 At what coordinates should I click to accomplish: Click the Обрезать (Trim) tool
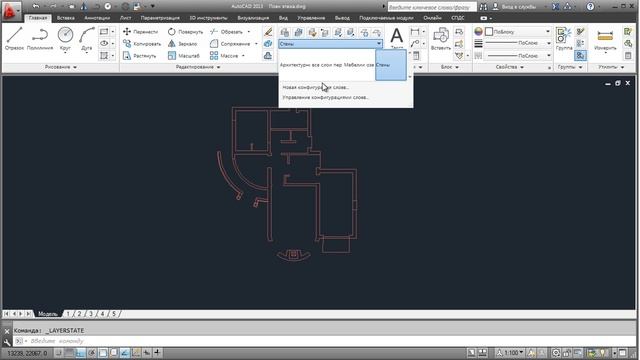(x=227, y=31)
